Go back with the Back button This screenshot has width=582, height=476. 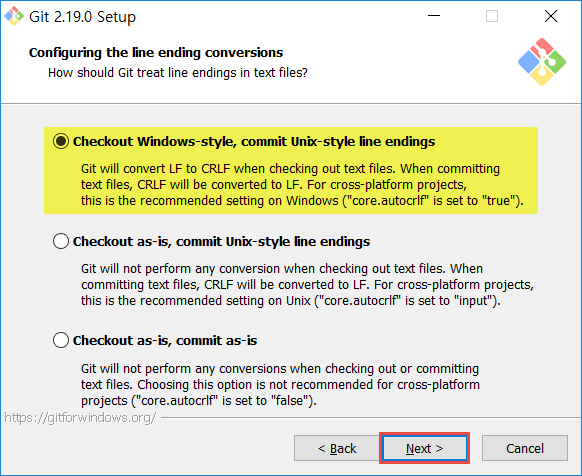[x=336, y=448]
